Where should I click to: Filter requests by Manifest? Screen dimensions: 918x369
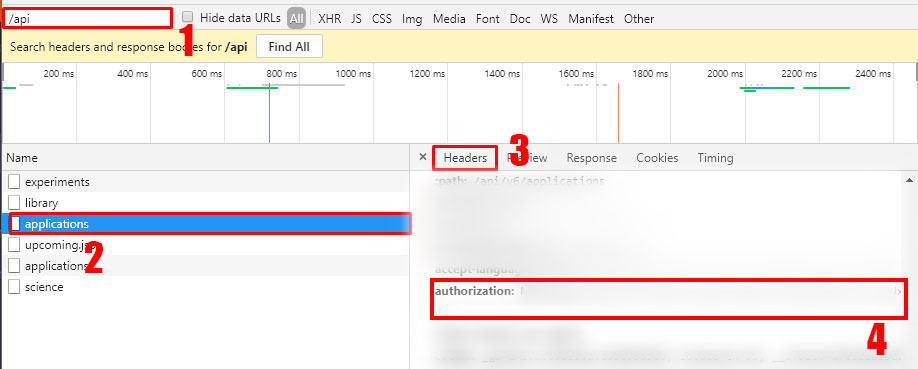(x=591, y=19)
